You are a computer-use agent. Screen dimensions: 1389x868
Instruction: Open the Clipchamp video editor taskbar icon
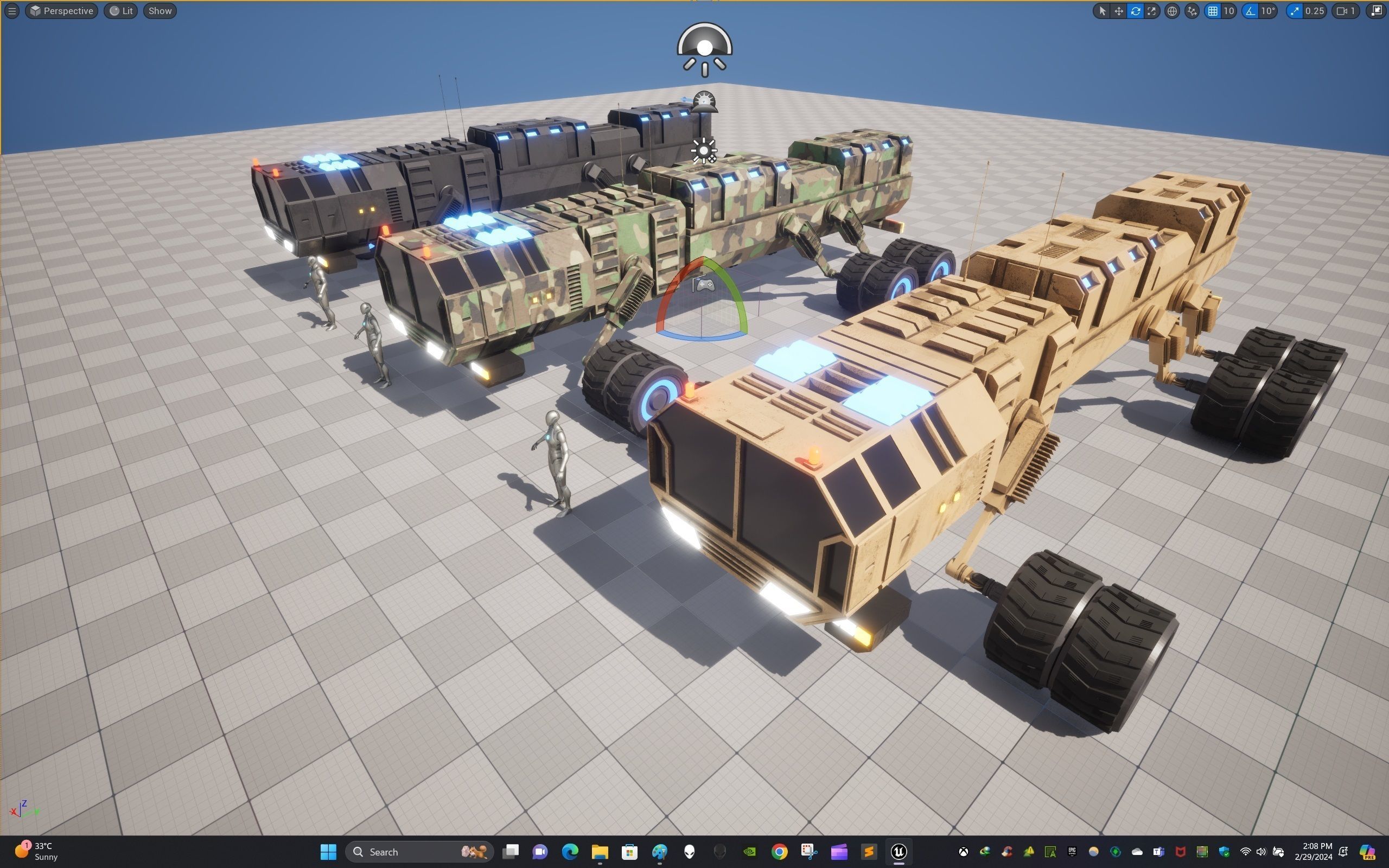coord(839,851)
